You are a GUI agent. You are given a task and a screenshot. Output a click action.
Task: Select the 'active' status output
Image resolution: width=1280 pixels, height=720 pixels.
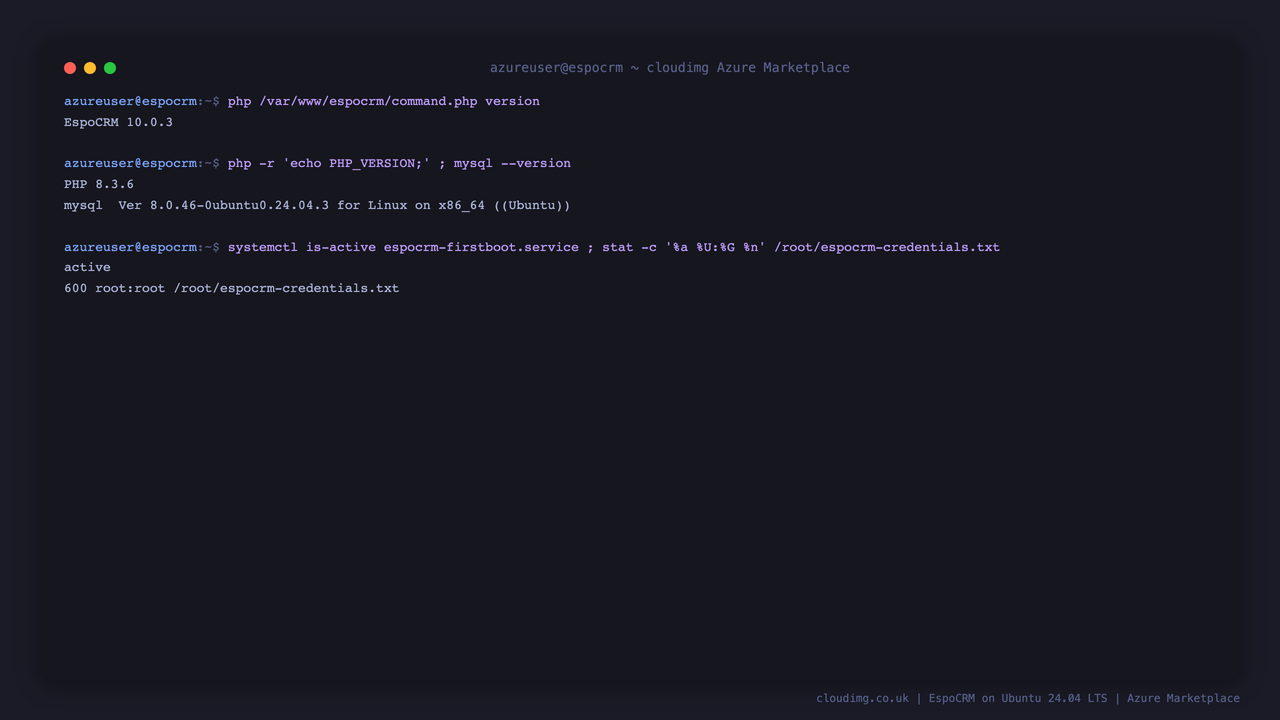click(x=87, y=267)
